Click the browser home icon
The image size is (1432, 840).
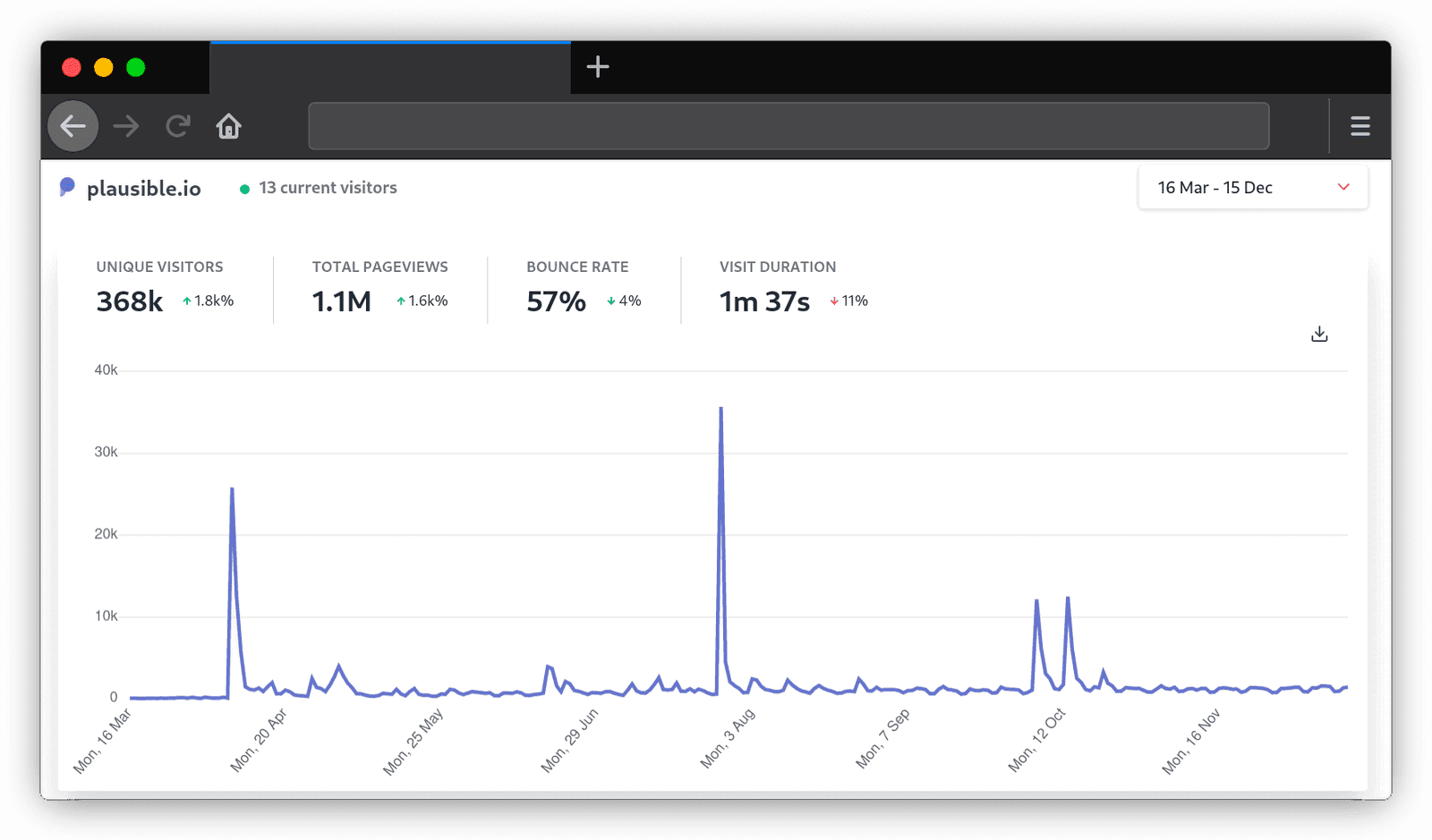coord(228,126)
